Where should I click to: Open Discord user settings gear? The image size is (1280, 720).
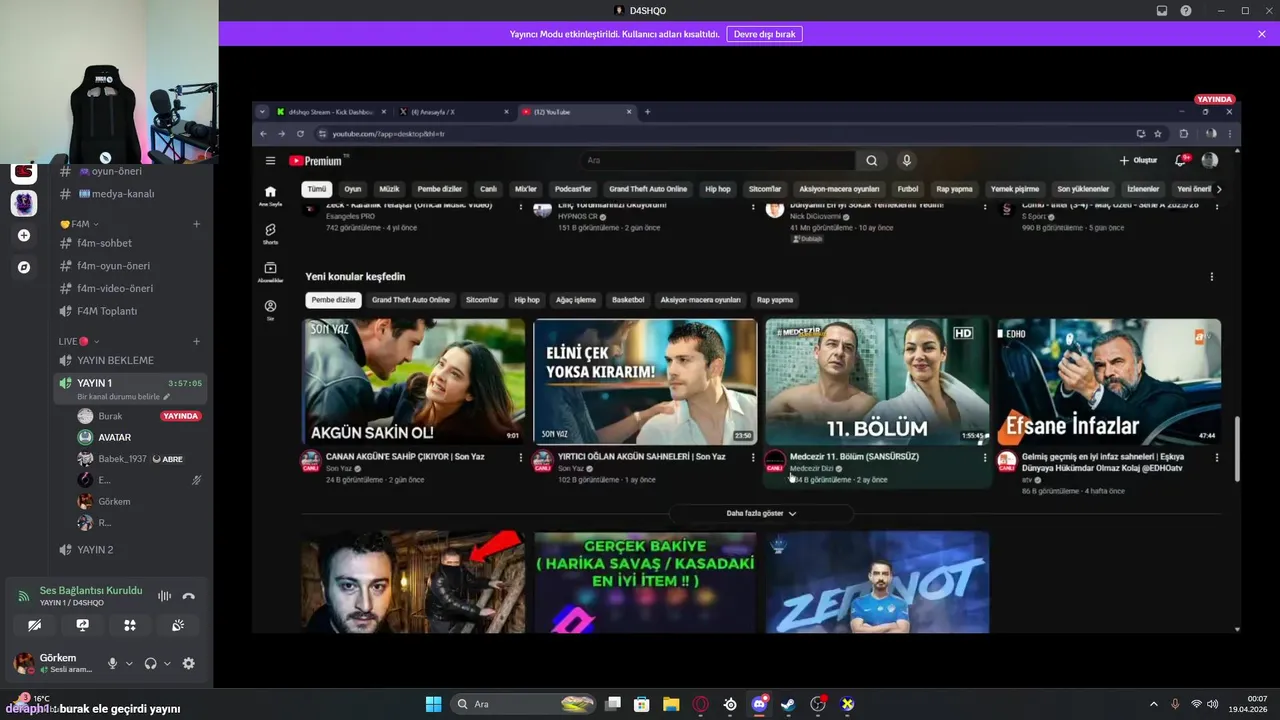pos(188,663)
